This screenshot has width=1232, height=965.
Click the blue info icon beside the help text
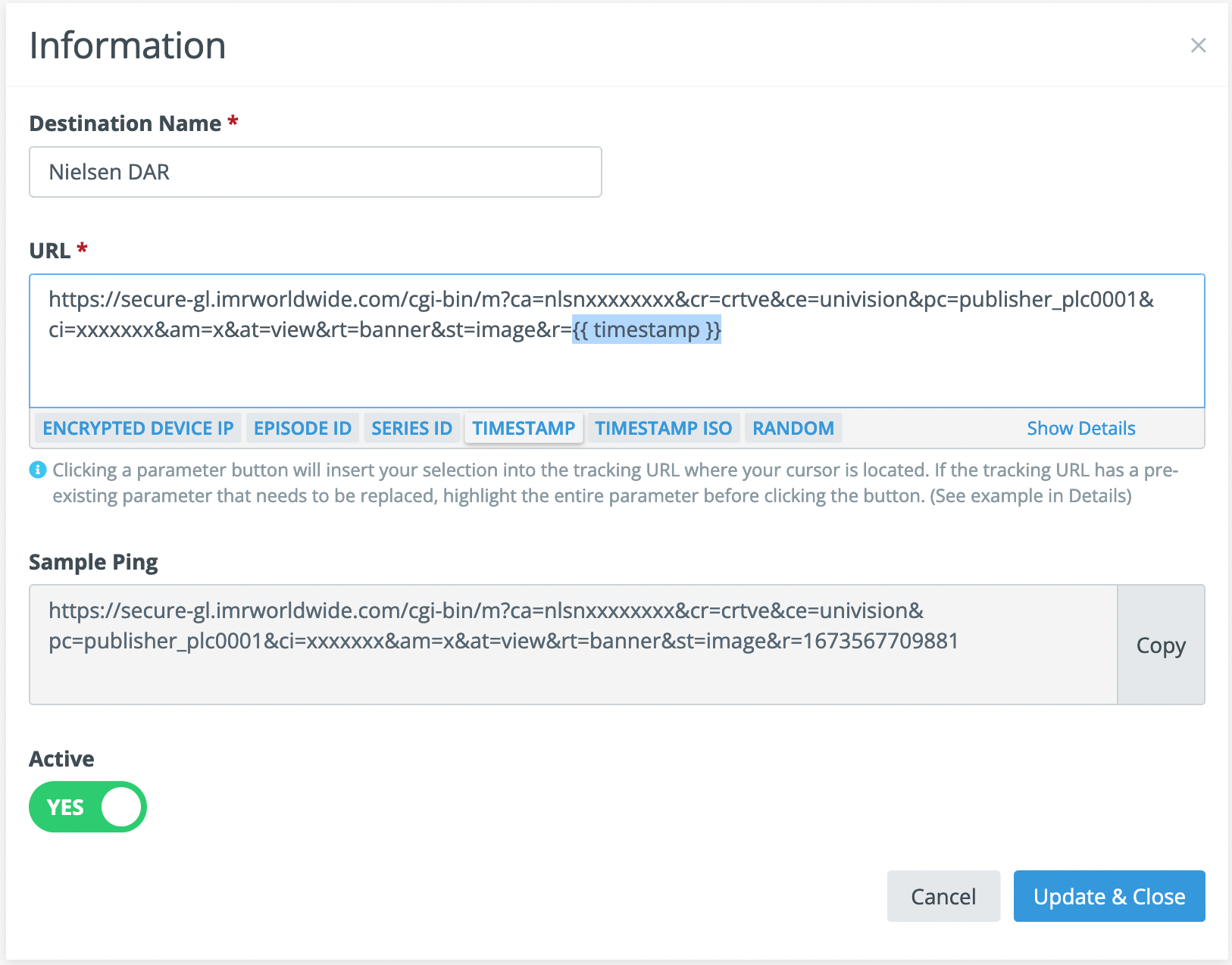tap(37, 470)
